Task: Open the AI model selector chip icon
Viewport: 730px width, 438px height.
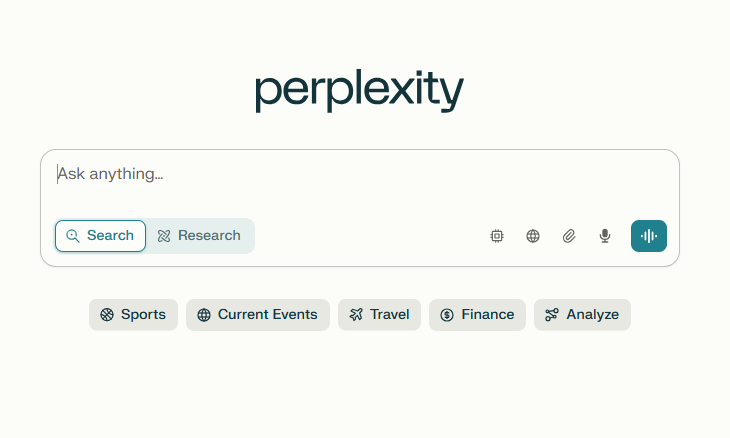Action: [x=497, y=236]
